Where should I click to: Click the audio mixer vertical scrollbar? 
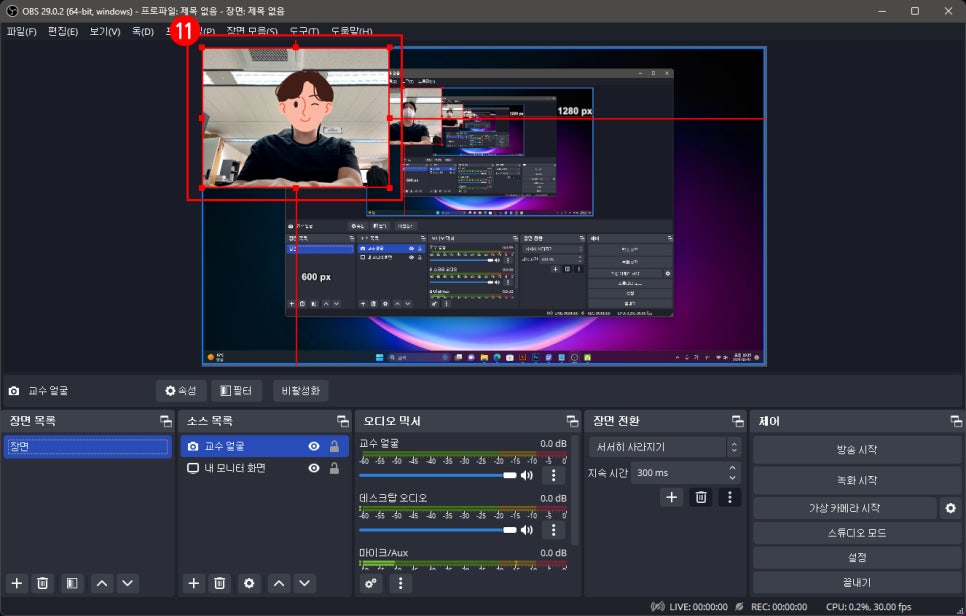574,491
